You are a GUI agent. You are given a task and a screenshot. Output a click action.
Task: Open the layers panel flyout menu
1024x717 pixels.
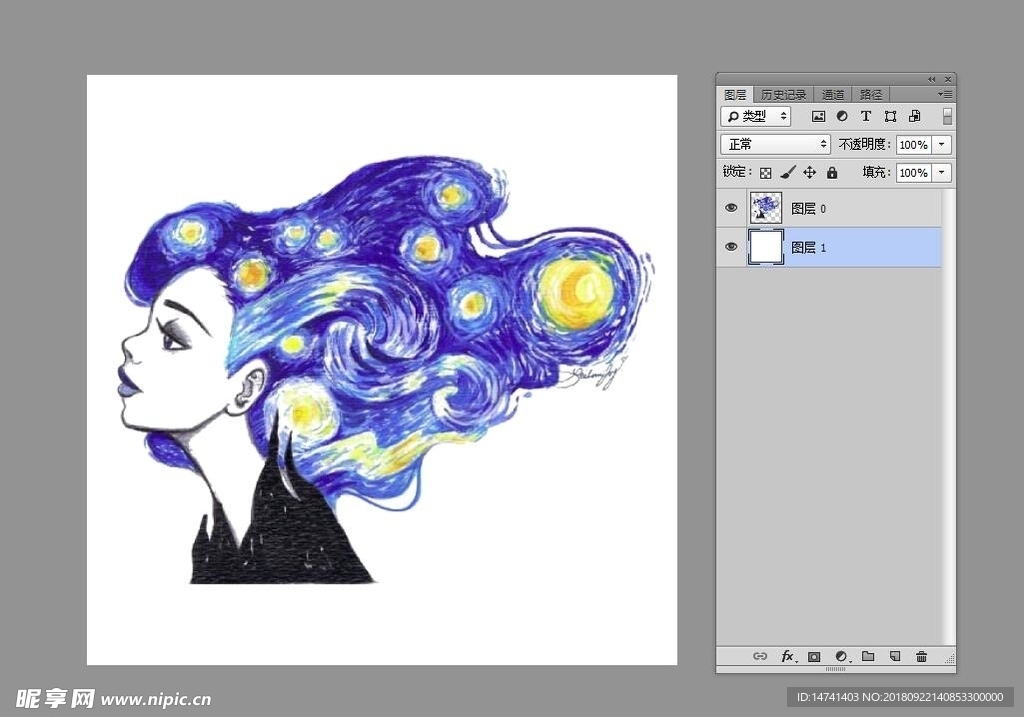coord(945,95)
